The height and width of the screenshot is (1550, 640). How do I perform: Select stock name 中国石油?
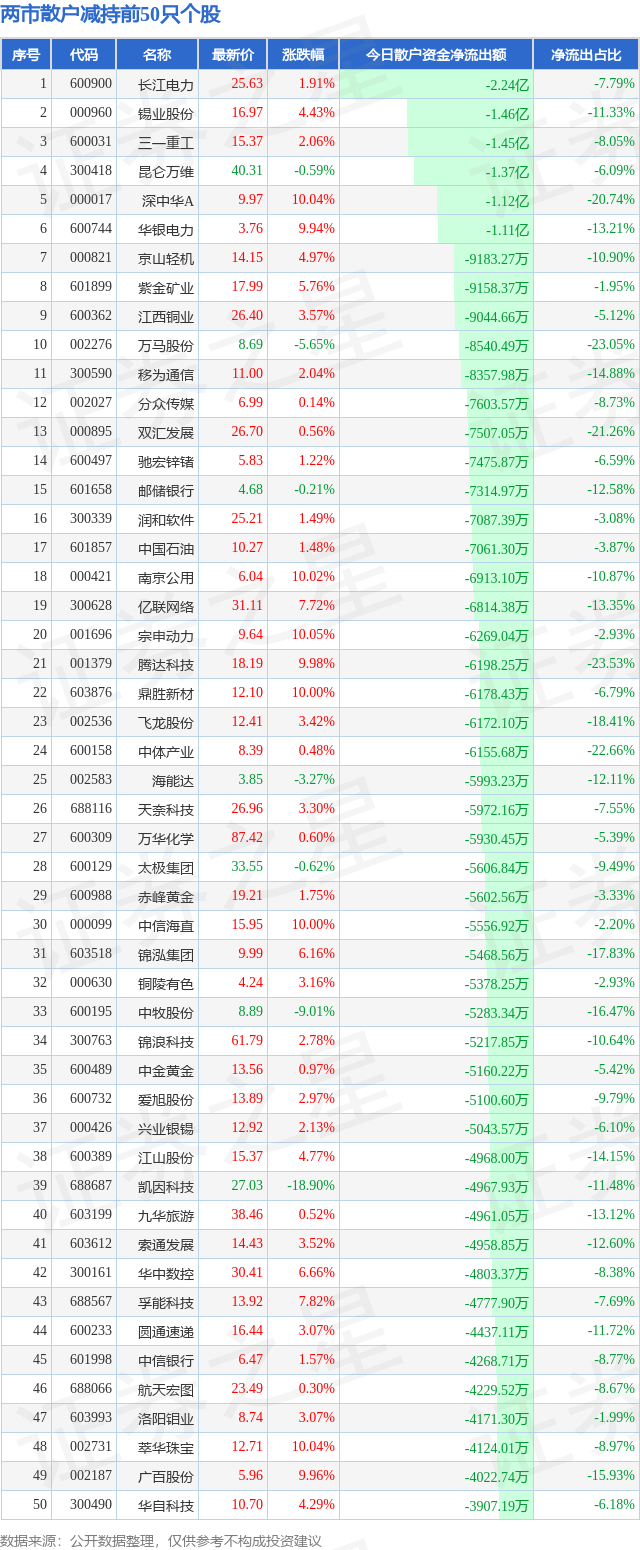(166, 549)
